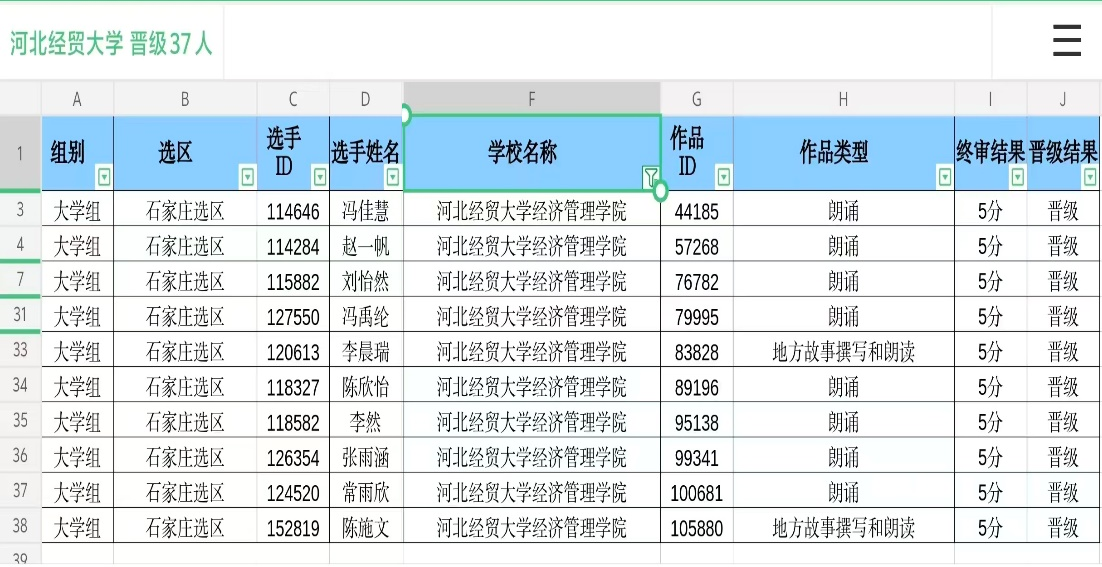Click cell with name 李晨瑞

365,351
